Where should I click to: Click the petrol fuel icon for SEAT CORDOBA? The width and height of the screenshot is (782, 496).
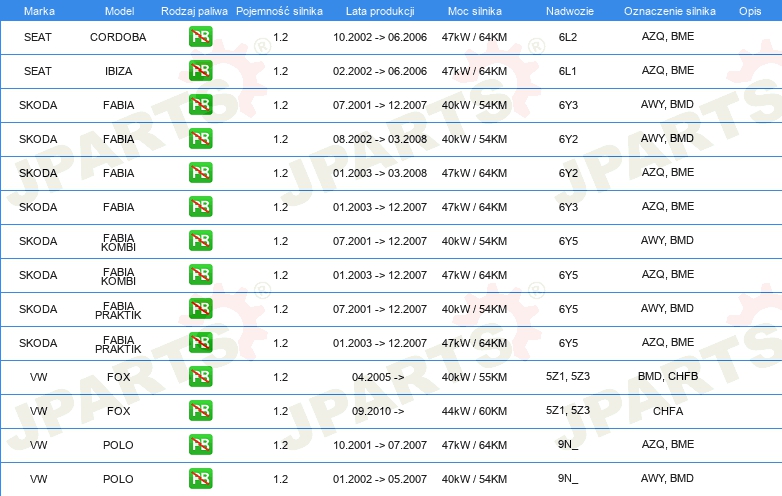click(x=200, y=38)
